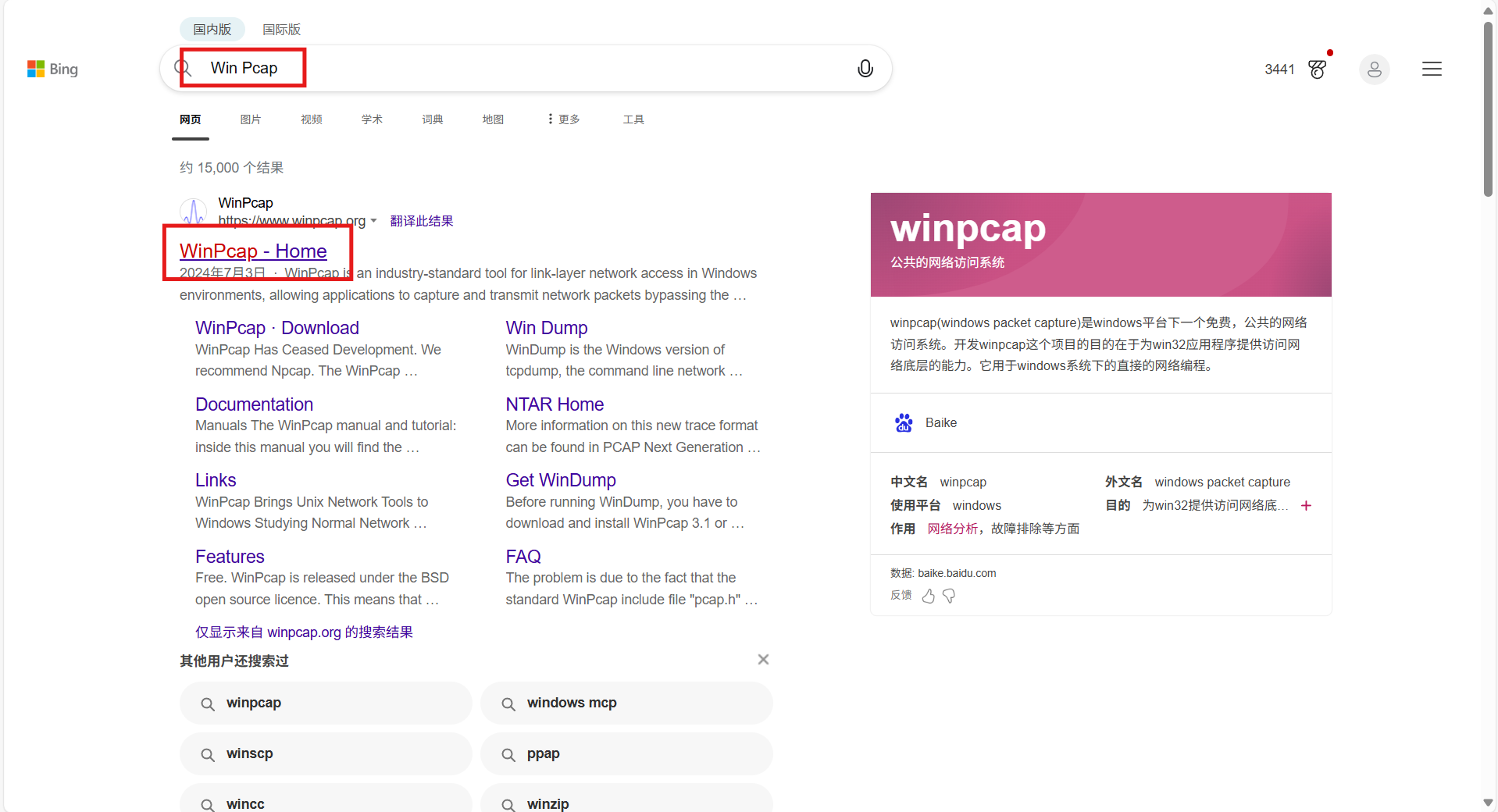Viewport: 1498px width, 812px height.
Task: Expand the 更多 menu
Action: pos(564,119)
